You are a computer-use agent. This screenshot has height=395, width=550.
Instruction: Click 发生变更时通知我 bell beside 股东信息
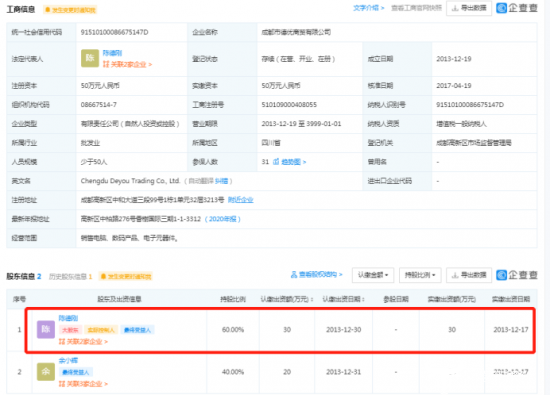pyautogui.click(x=126, y=276)
